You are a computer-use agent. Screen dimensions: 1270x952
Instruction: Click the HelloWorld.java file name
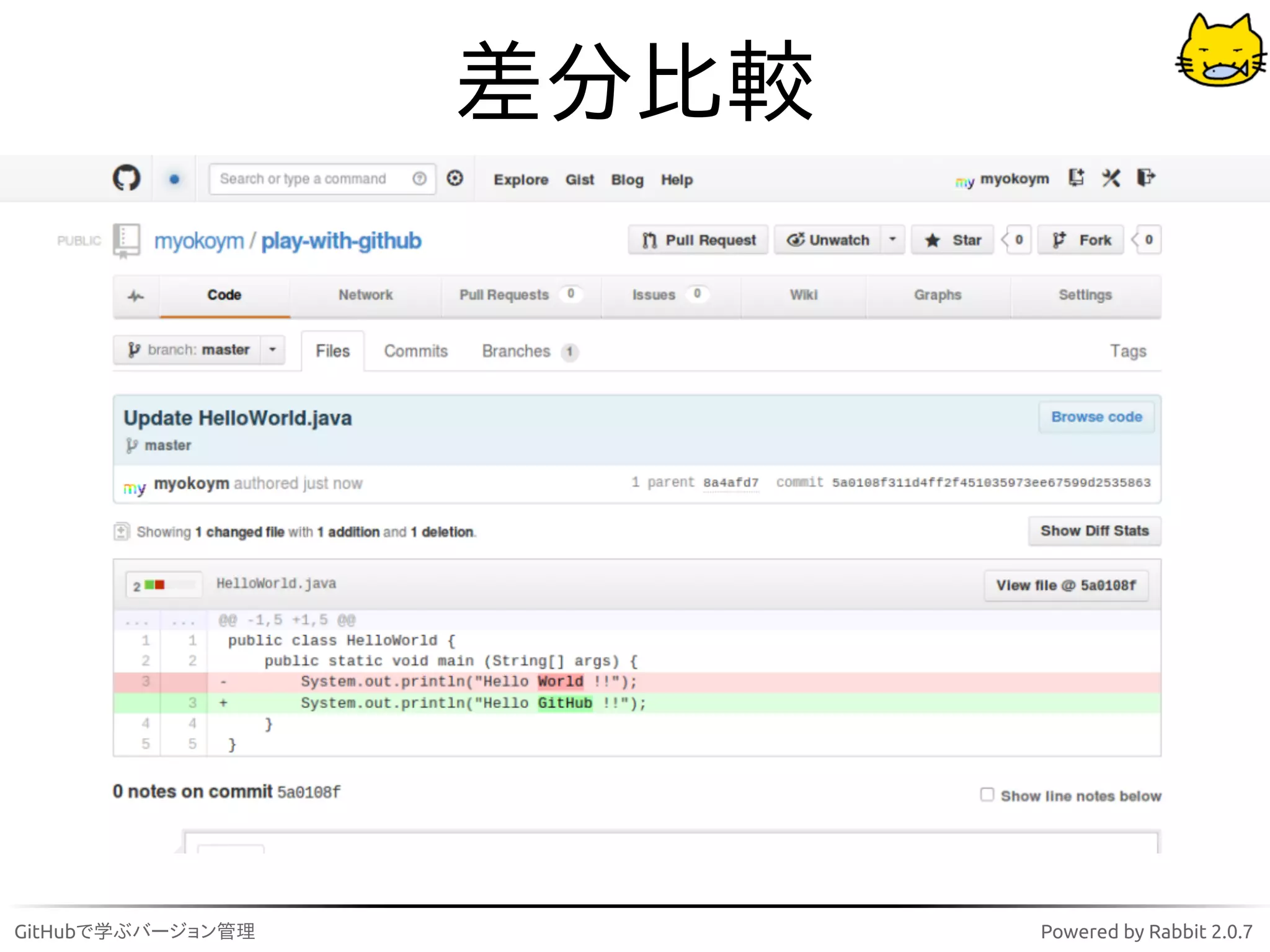(x=276, y=584)
